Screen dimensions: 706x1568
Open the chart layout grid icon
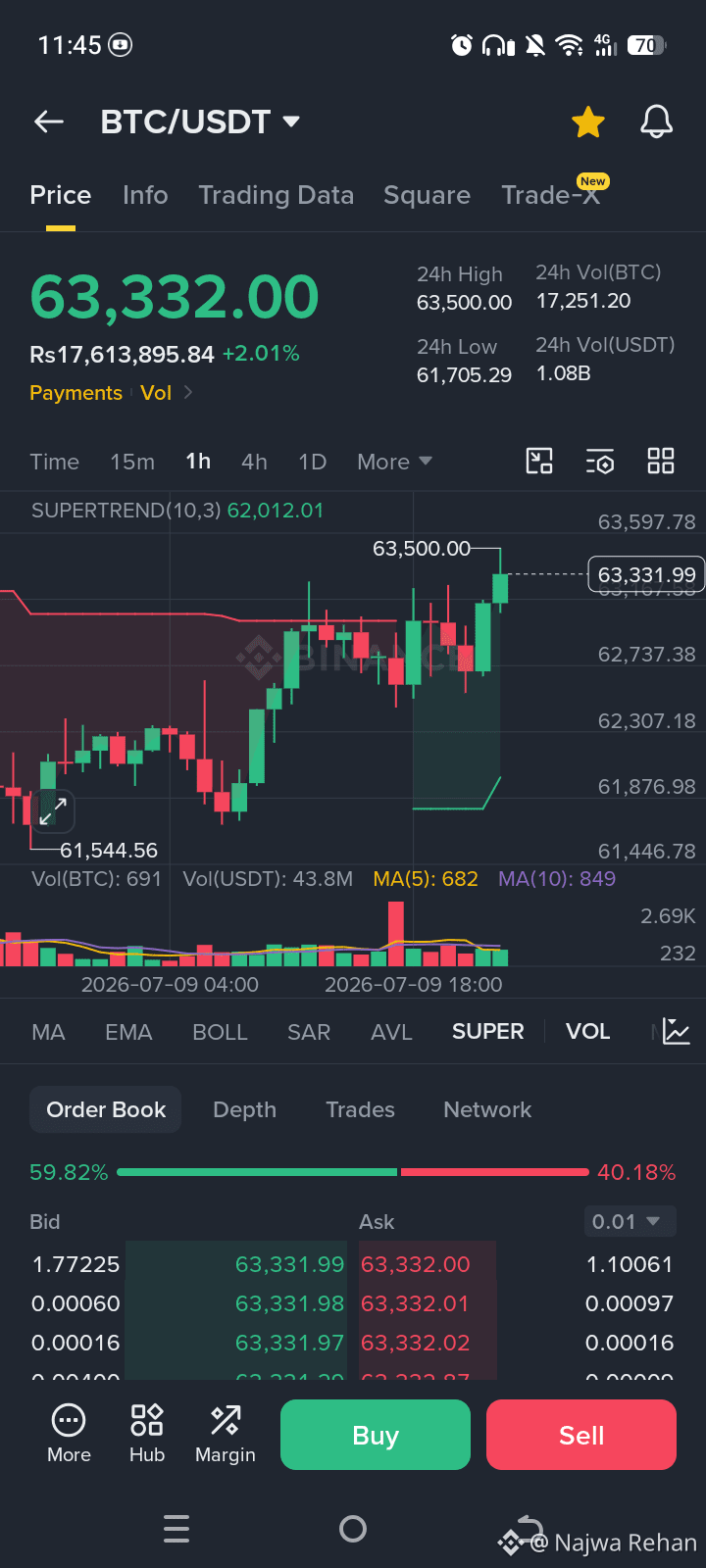(661, 461)
